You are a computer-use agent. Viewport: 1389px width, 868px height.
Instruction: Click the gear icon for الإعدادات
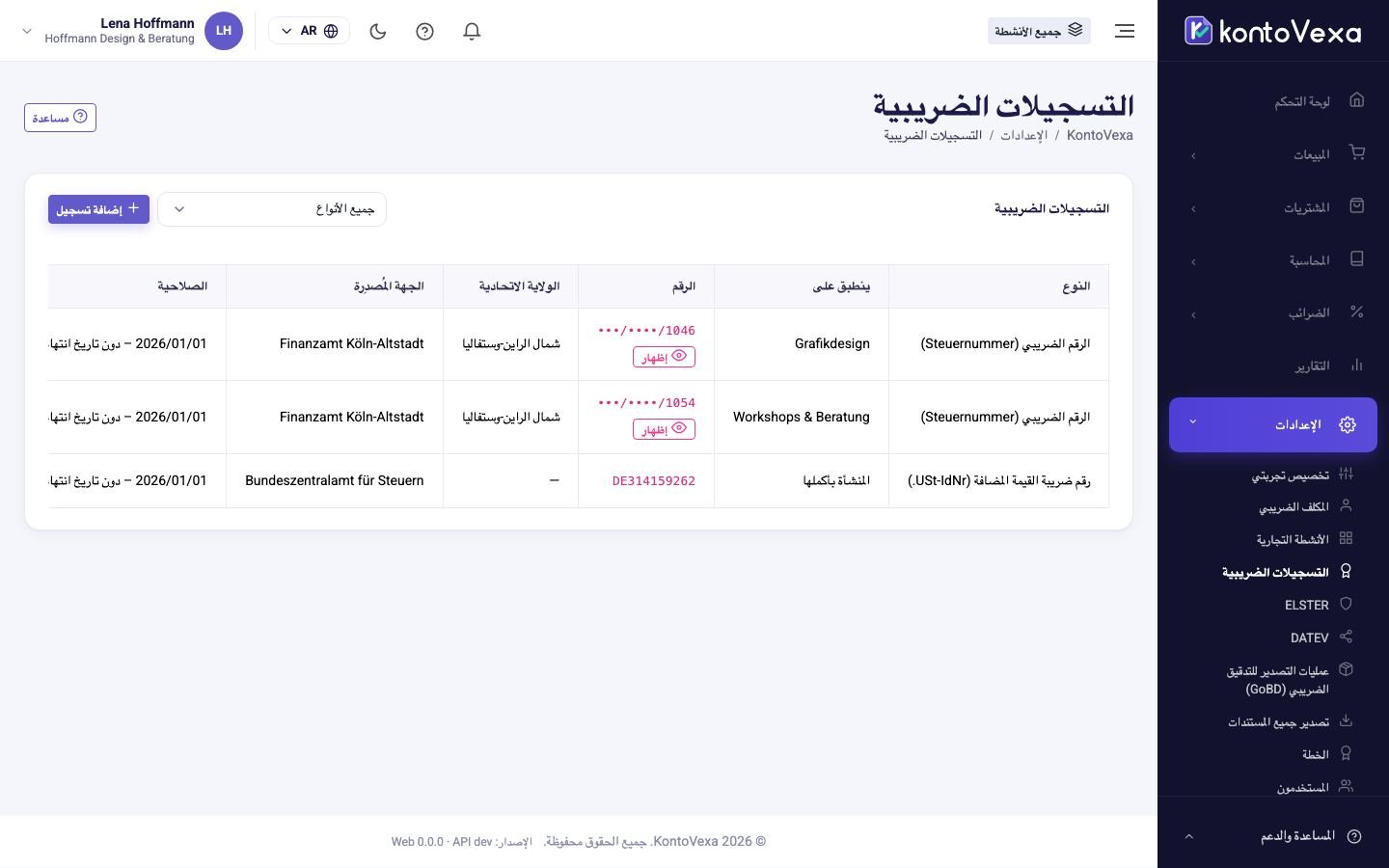1348,424
